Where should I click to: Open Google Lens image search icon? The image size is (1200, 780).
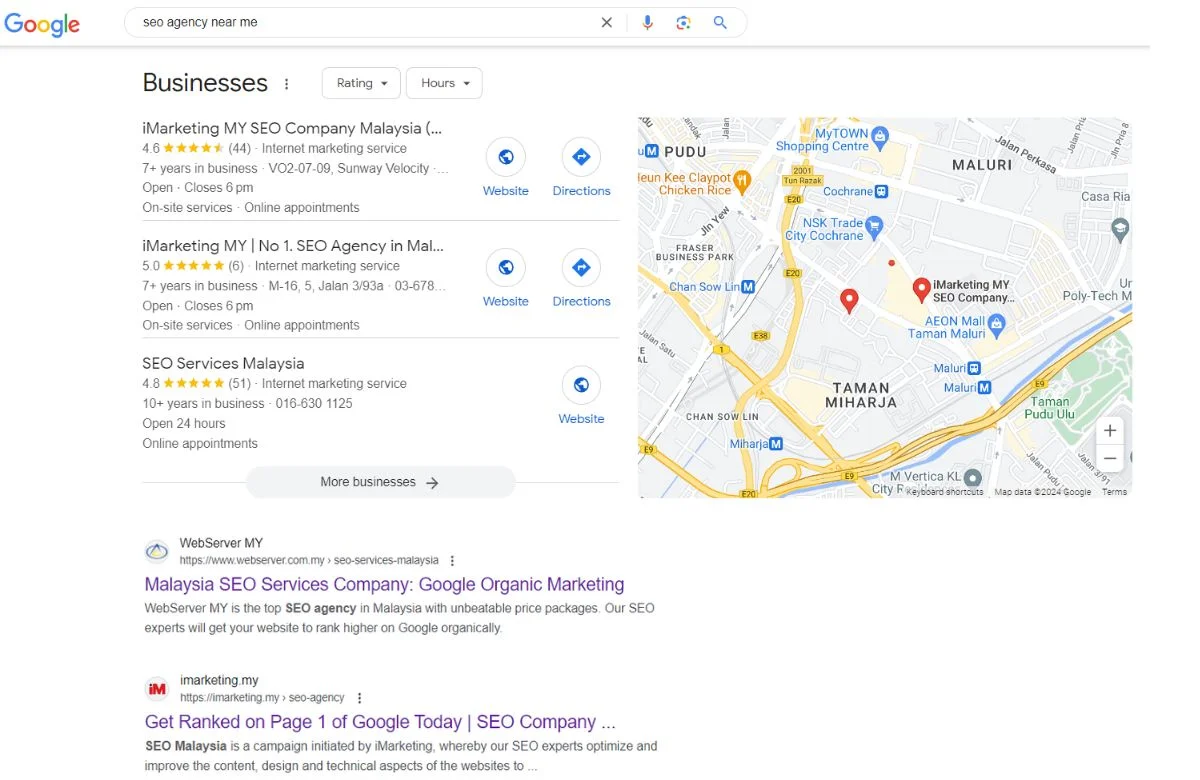683,22
